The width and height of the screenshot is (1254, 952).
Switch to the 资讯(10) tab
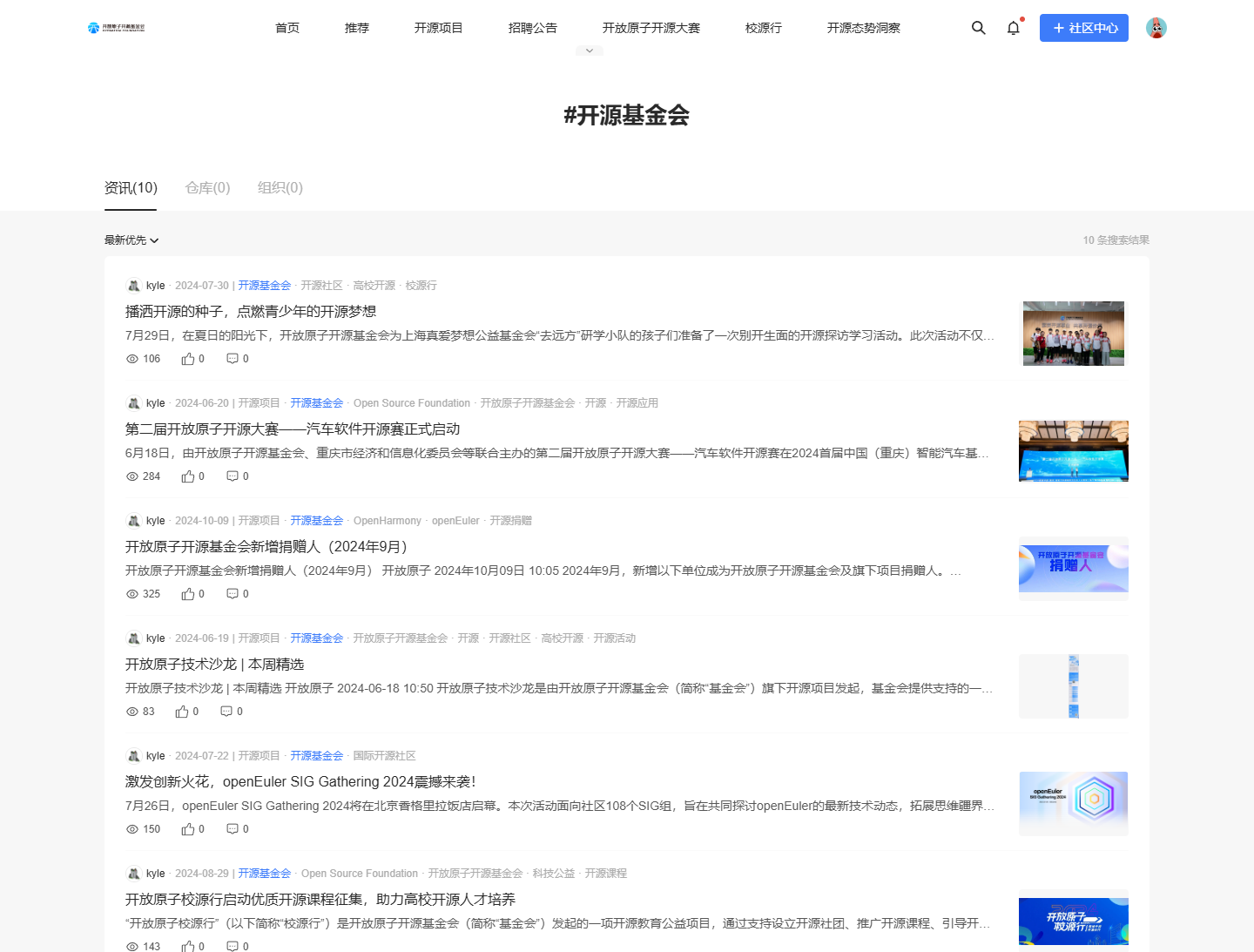coord(131,188)
